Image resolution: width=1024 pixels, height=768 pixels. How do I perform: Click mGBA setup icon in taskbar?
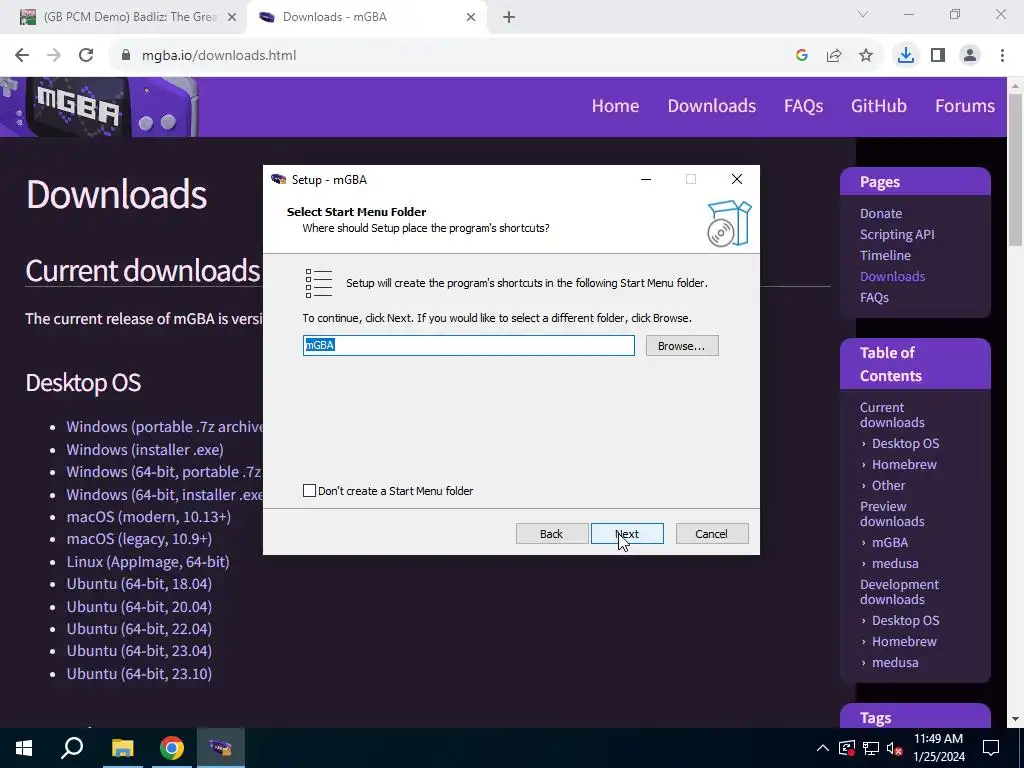[x=221, y=748]
